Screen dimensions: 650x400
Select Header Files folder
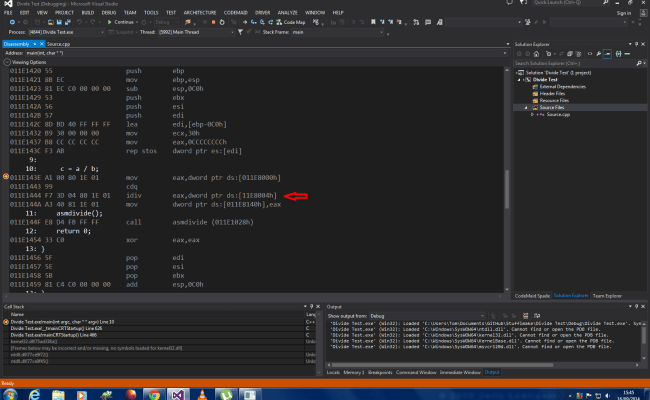pos(552,94)
